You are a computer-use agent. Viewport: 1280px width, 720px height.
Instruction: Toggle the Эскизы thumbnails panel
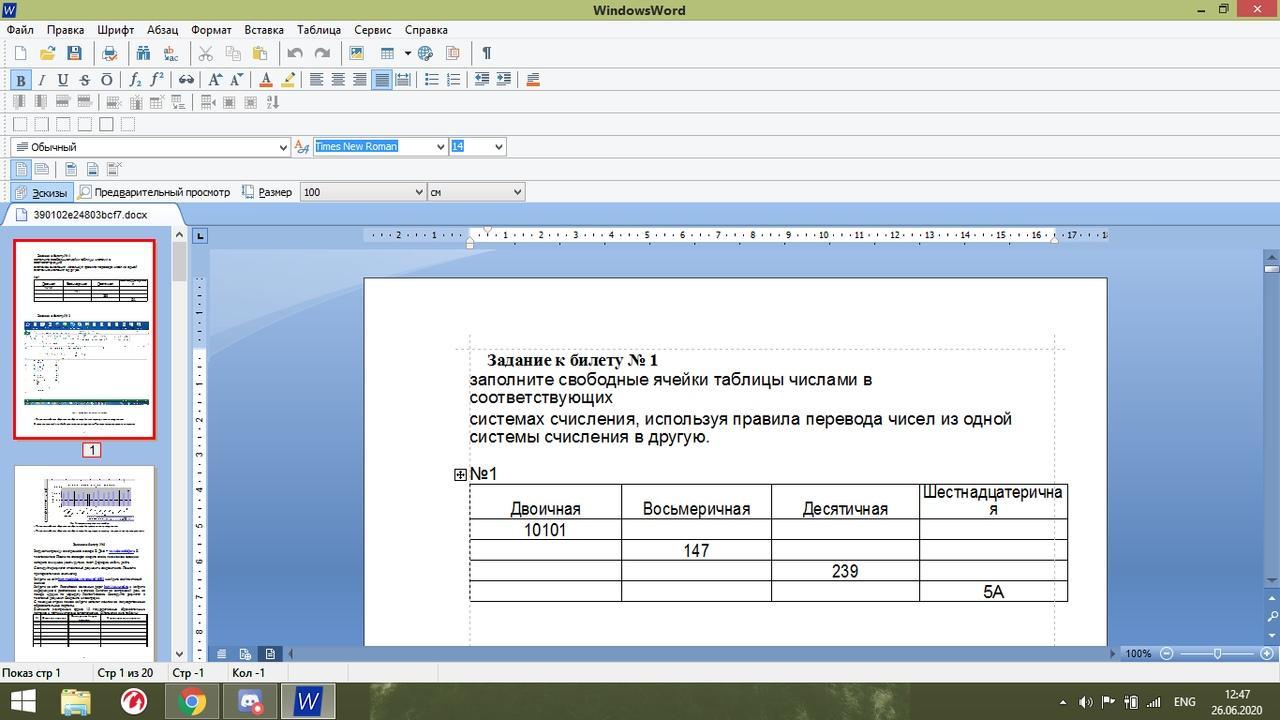click(x=40, y=192)
